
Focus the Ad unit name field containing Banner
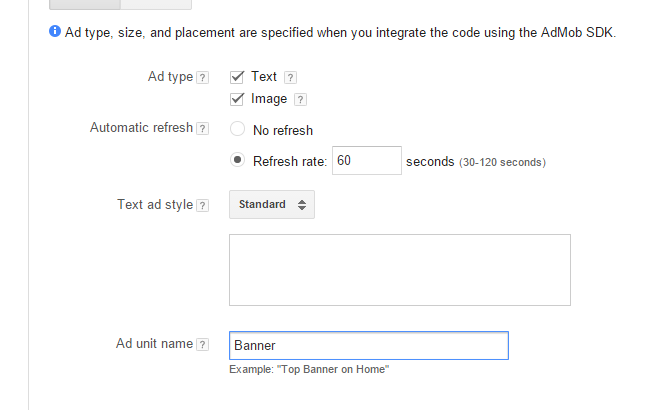(368, 345)
